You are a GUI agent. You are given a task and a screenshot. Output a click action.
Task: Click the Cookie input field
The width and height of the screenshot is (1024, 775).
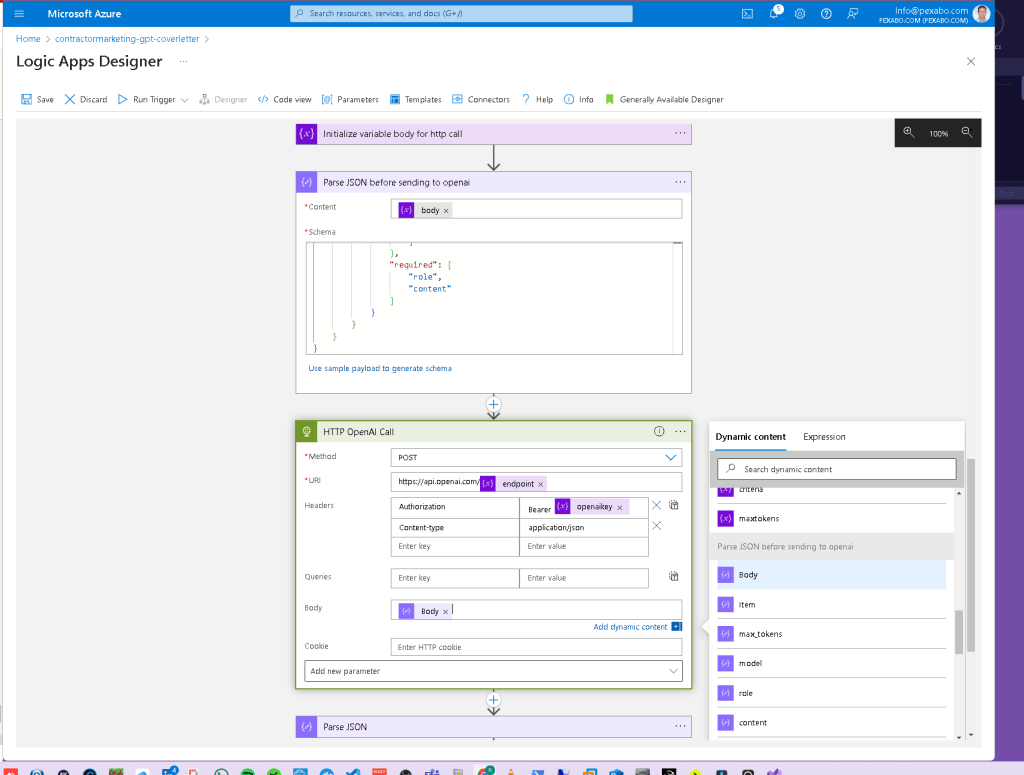[536, 647]
